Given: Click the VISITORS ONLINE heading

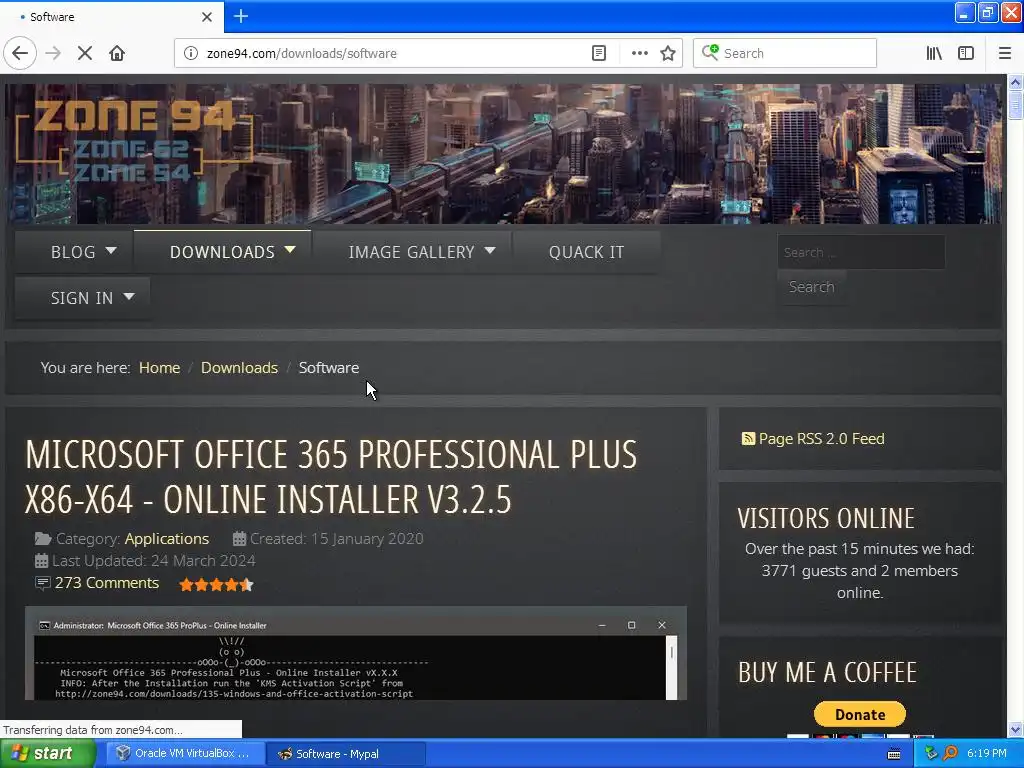Looking at the screenshot, I should [826, 519].
